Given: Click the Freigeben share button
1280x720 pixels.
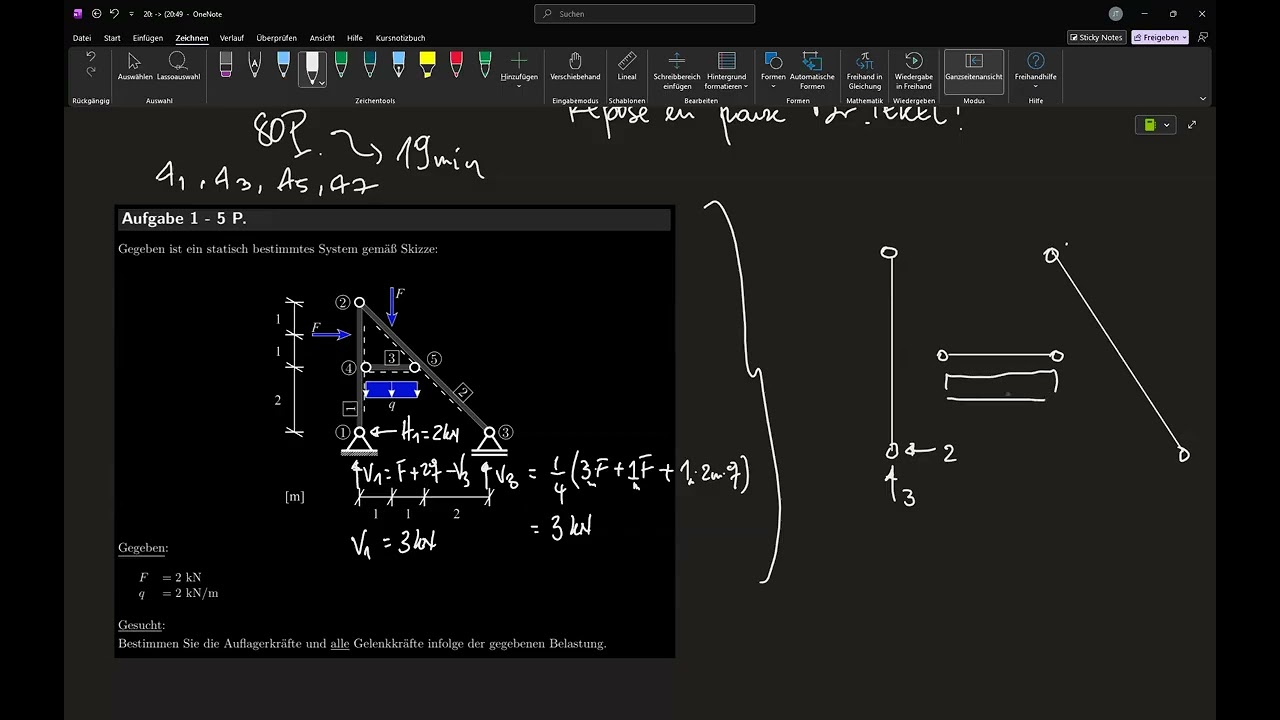Looking at the screenshot, I should 1160,37.
